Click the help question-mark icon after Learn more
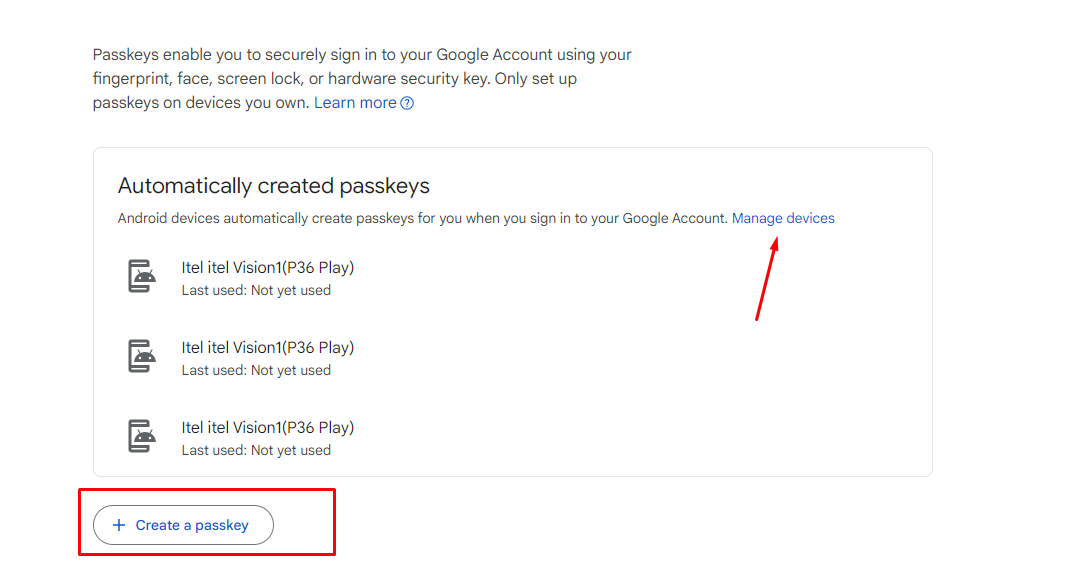This screenshot has height=581, width=1072. coord(407,102)
